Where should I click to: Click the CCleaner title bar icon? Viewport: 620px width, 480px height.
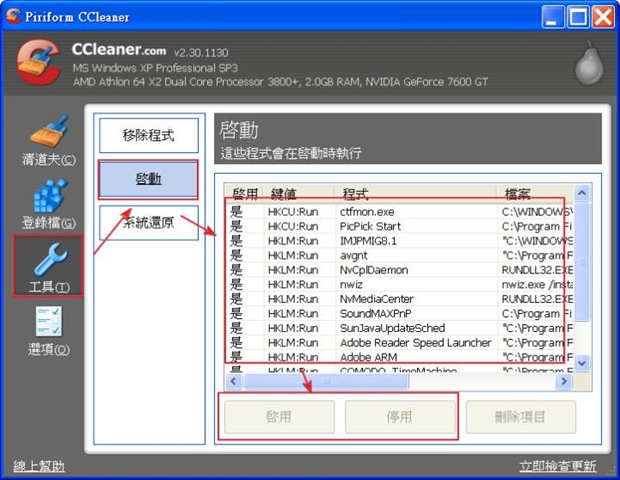click(x=13, y=16)
